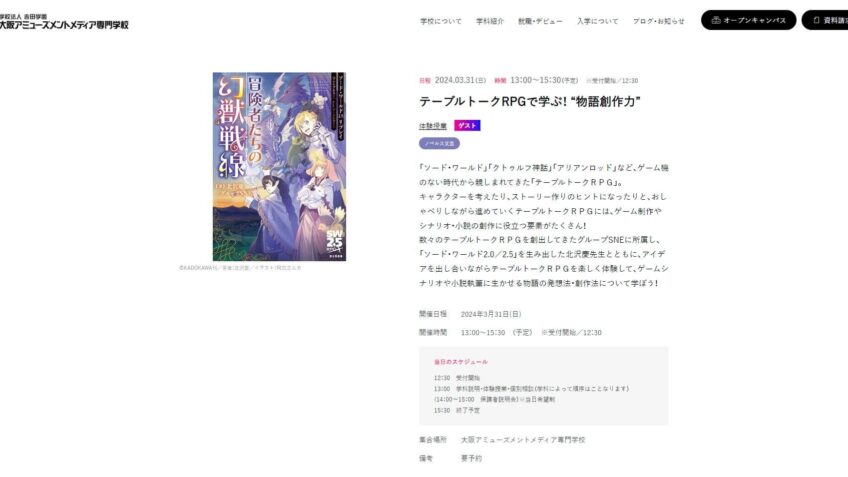Open the 学科紹介 menu
This screenshot has height=477, width=848.
[x=489, y=21]
